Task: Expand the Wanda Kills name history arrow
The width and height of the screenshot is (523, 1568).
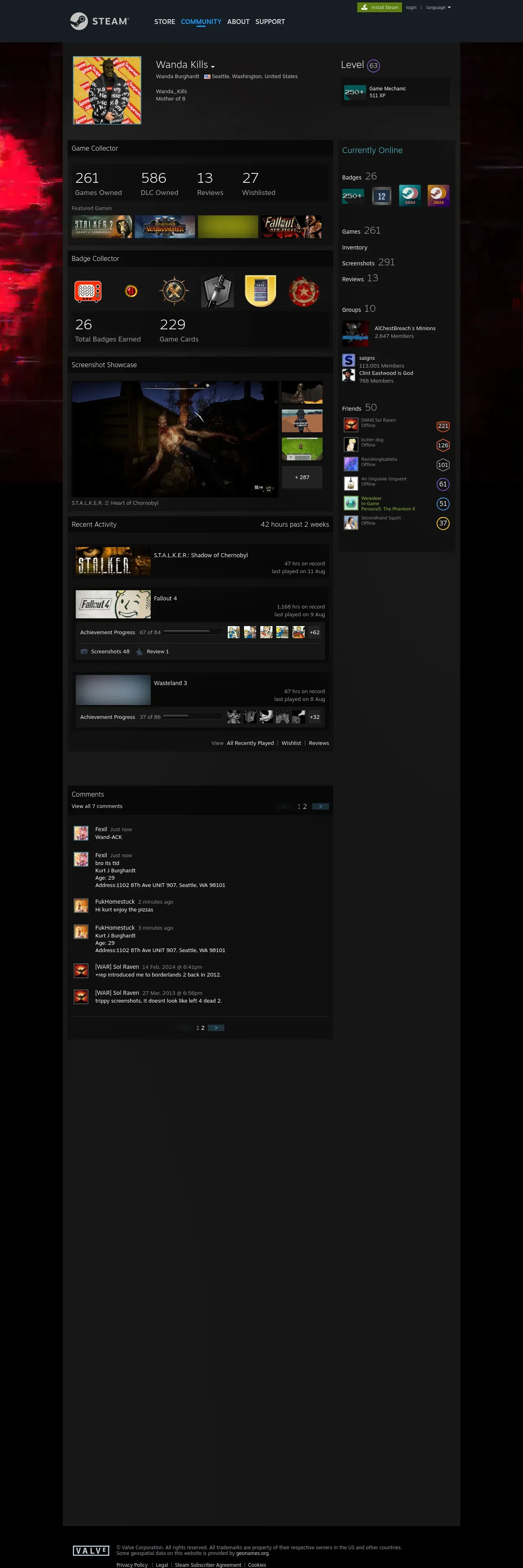Action: point(213,66)
